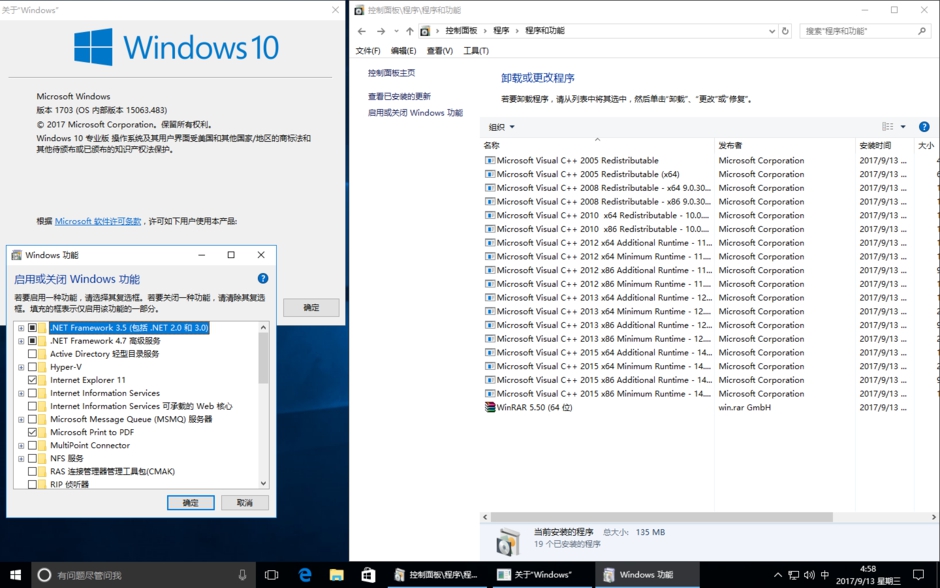Open the Edit (E) menu

pos(403,51)
